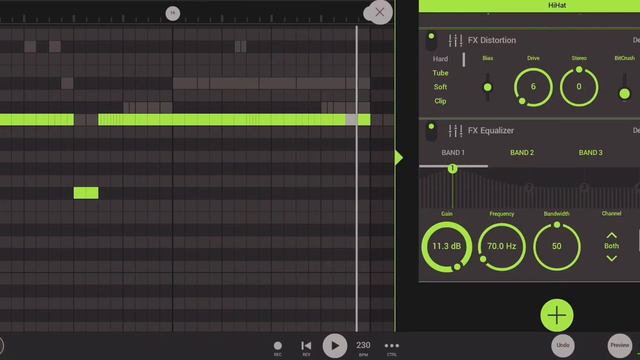This screenshot has width=640, height=360.
Task: Open FX Equalizer mixer sliders icon
Action: tap(455, 131)
